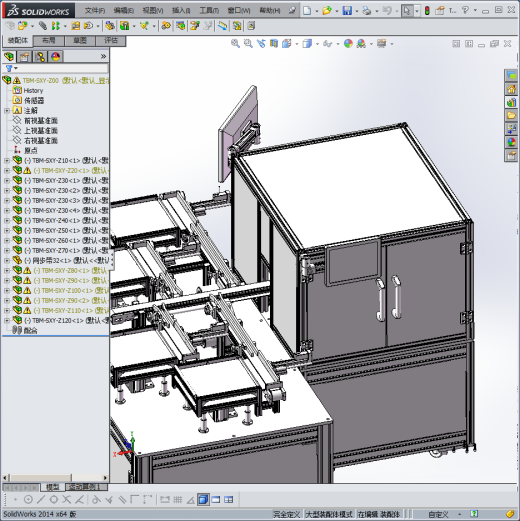Click the feature tree horizontal scrollbar
This screenshot has width=520, height=521.
55,478
